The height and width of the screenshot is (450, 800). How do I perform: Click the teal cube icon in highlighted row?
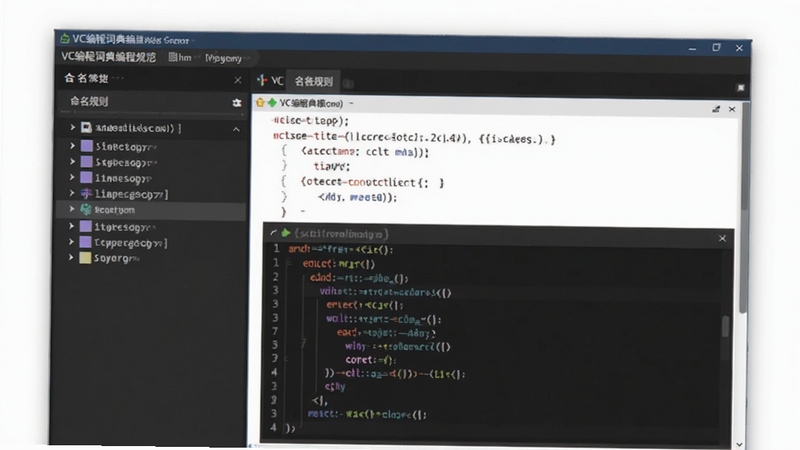(x=86, y=209)
